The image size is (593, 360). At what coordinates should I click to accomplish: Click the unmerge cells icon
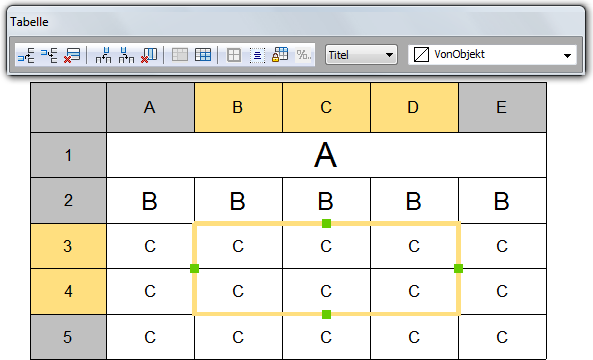pyautogui.click(x=203, y=55)
